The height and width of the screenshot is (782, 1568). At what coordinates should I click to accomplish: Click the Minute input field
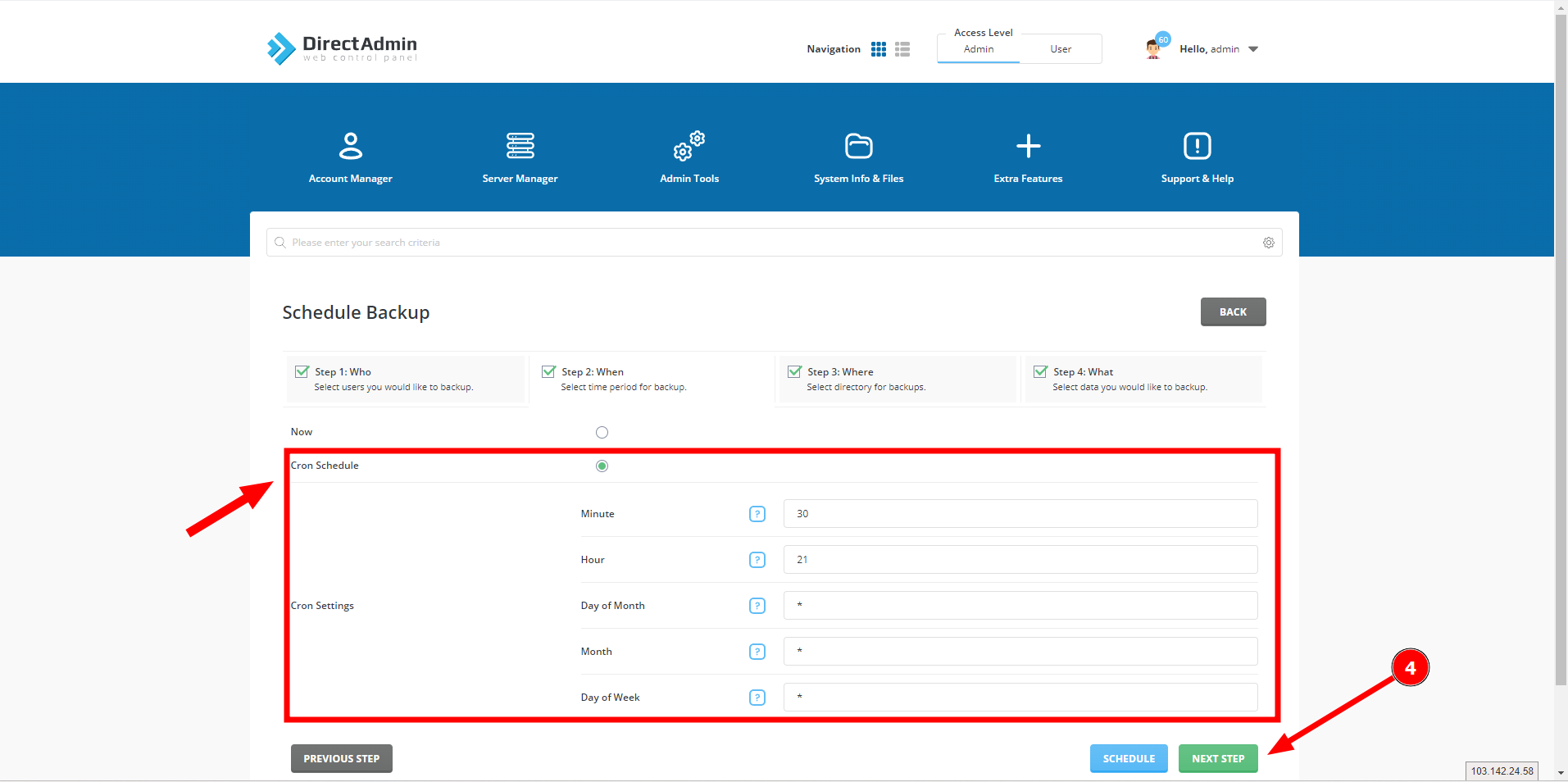[x=1020, y=514]
